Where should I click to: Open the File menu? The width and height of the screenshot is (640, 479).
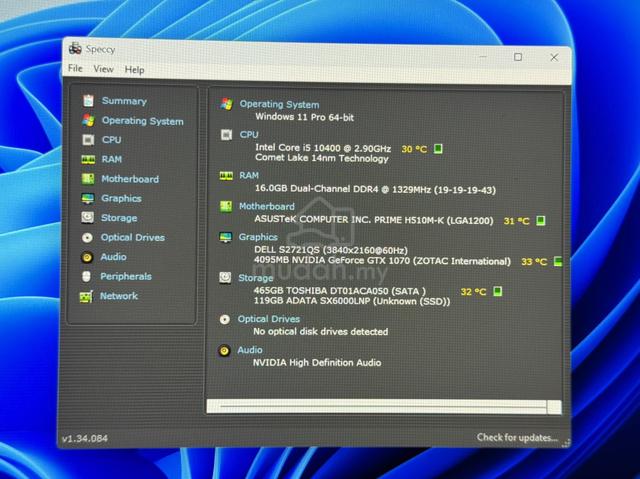pos(75,68)
